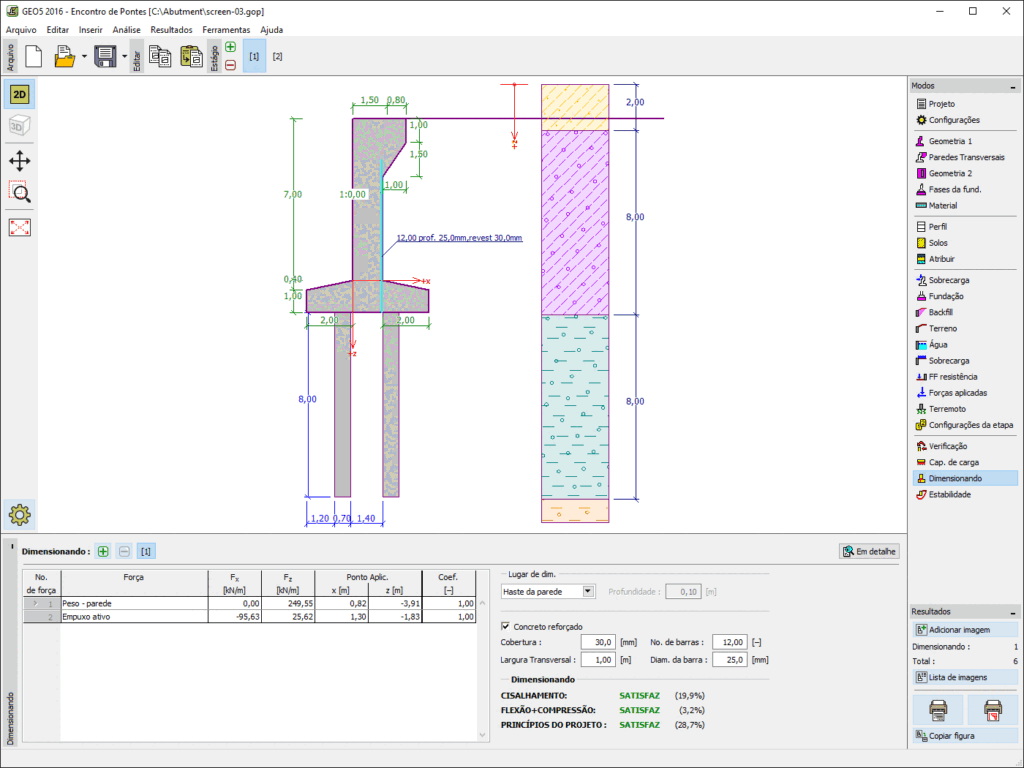The width and height of the screenshot is (1024, 768).
Task: Collapse the Resultados panel
Action: coord(1013,613)
